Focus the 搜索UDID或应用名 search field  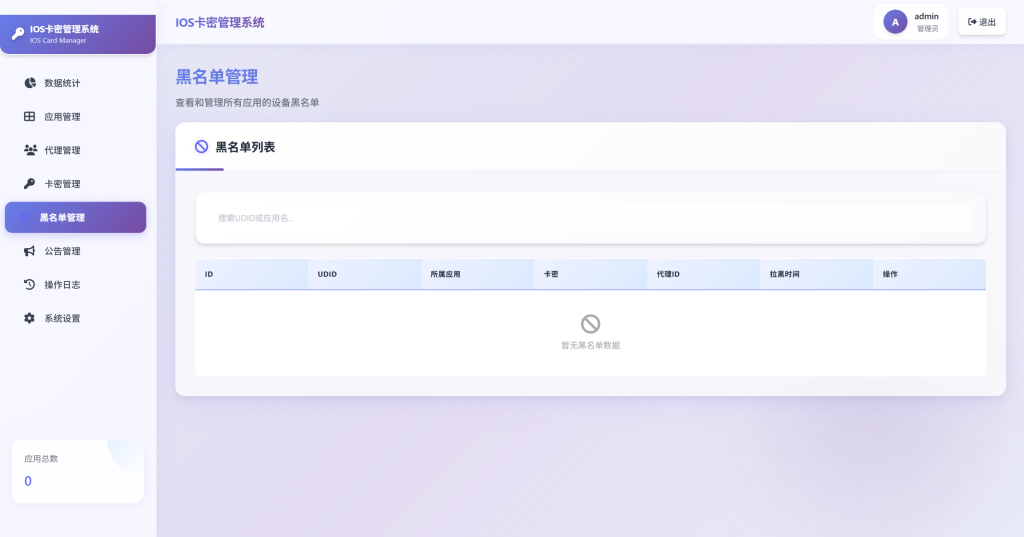click(590, 217)
